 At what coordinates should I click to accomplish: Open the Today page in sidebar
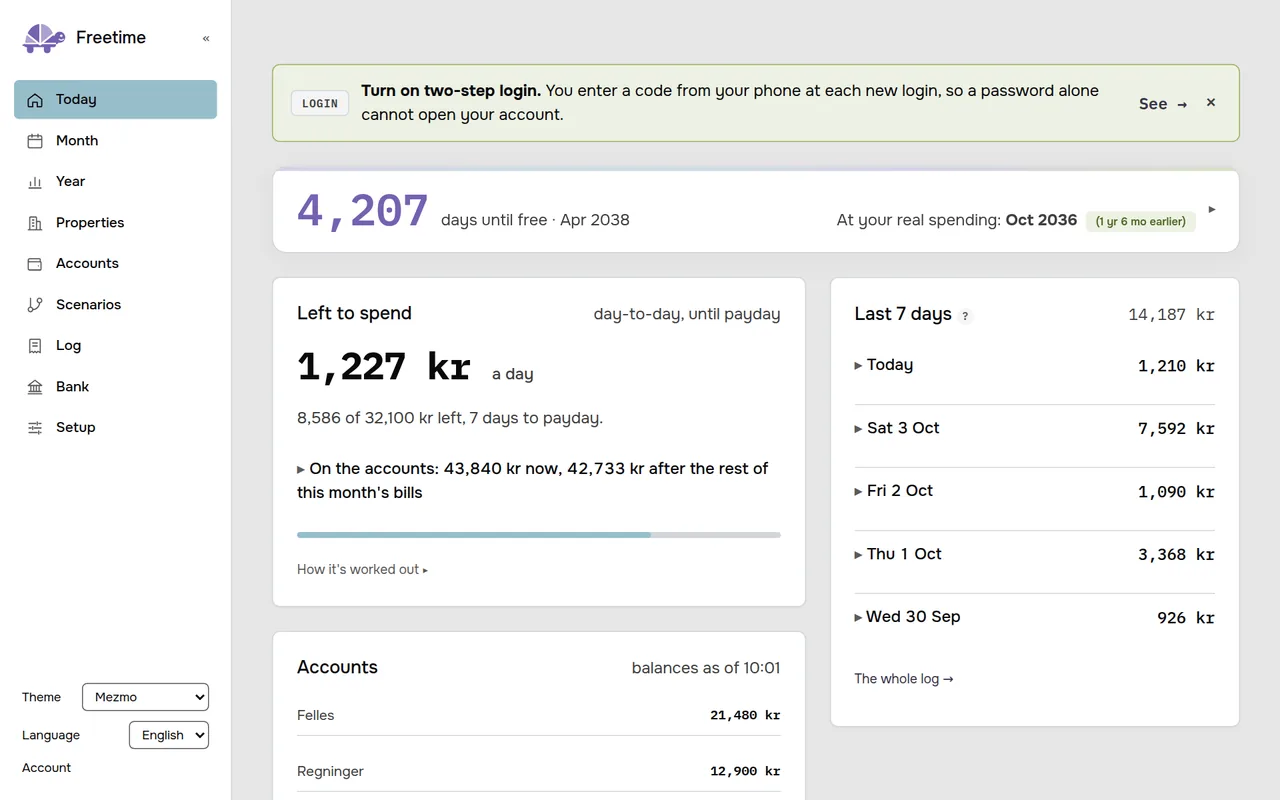pyautogui.click(x=115, y=100)
